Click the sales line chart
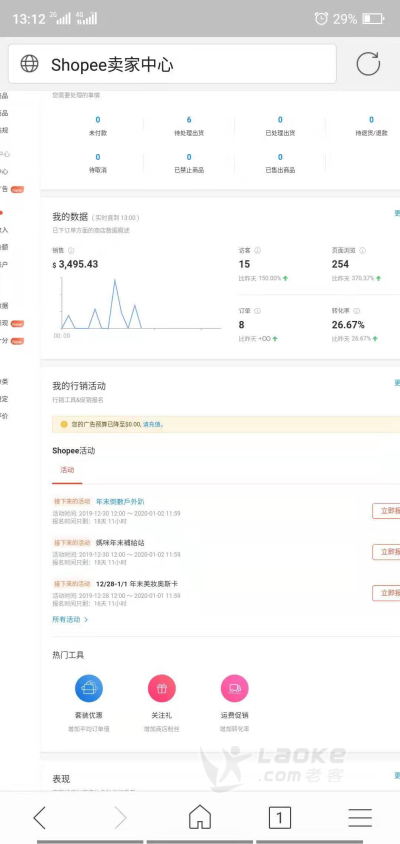The height and width of the screenshot is (844, 400). [141, 304]
